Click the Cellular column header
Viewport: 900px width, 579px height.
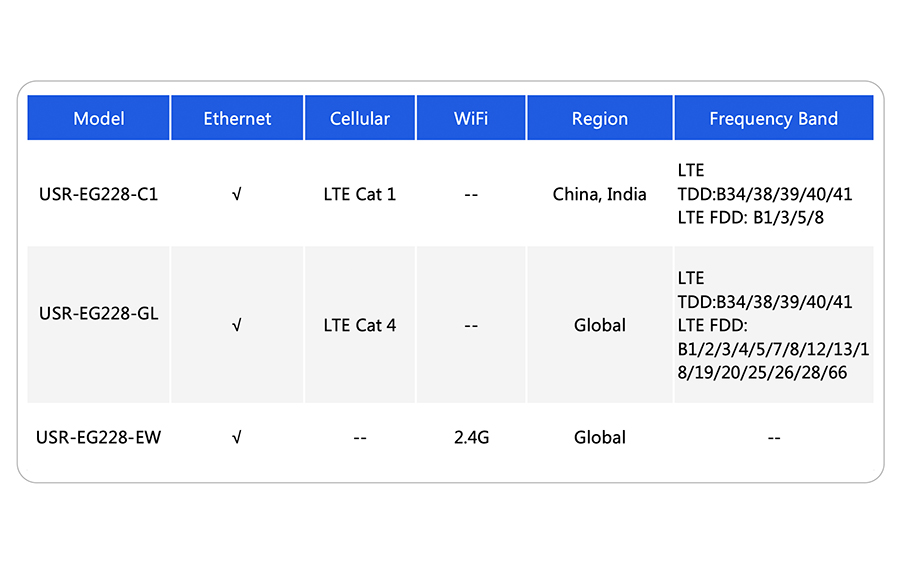coord(360,119)
